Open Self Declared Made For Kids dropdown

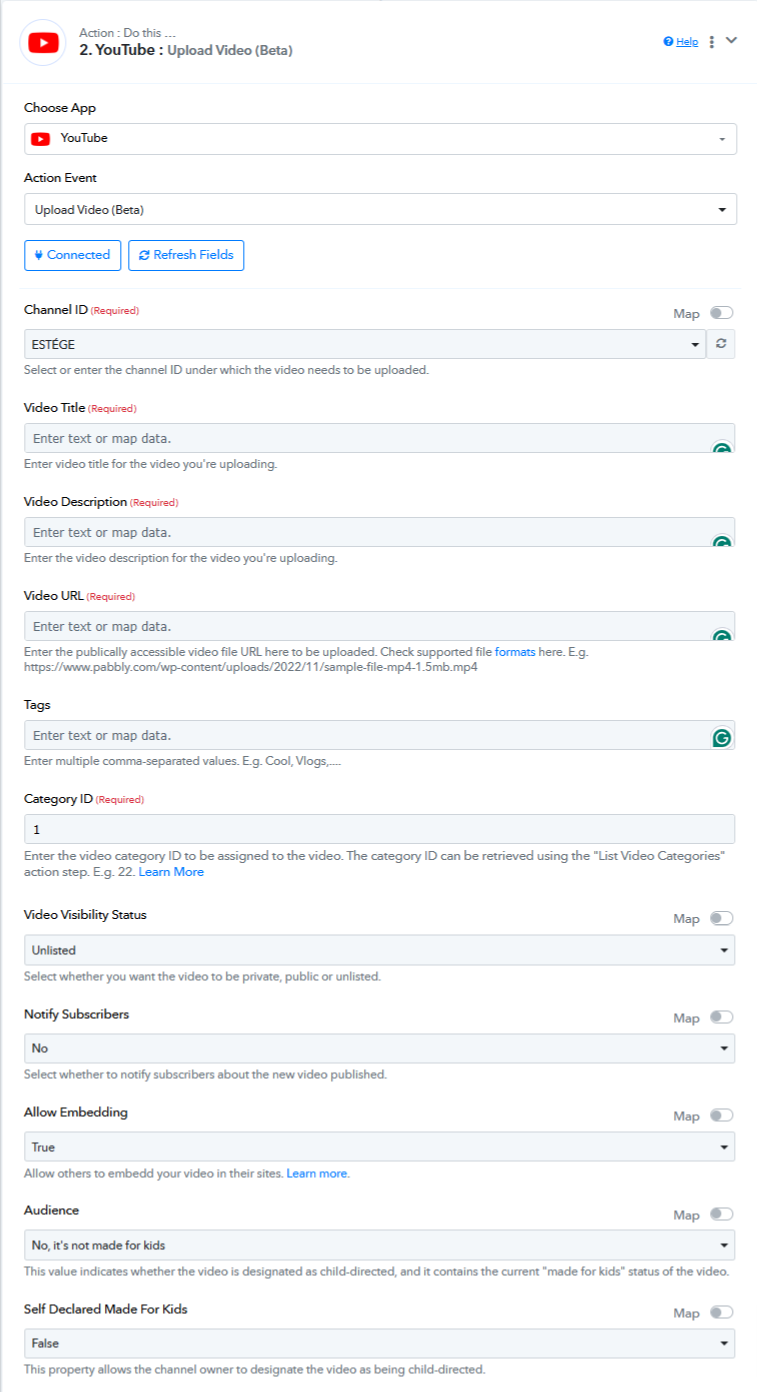(x=379, y=1343)
